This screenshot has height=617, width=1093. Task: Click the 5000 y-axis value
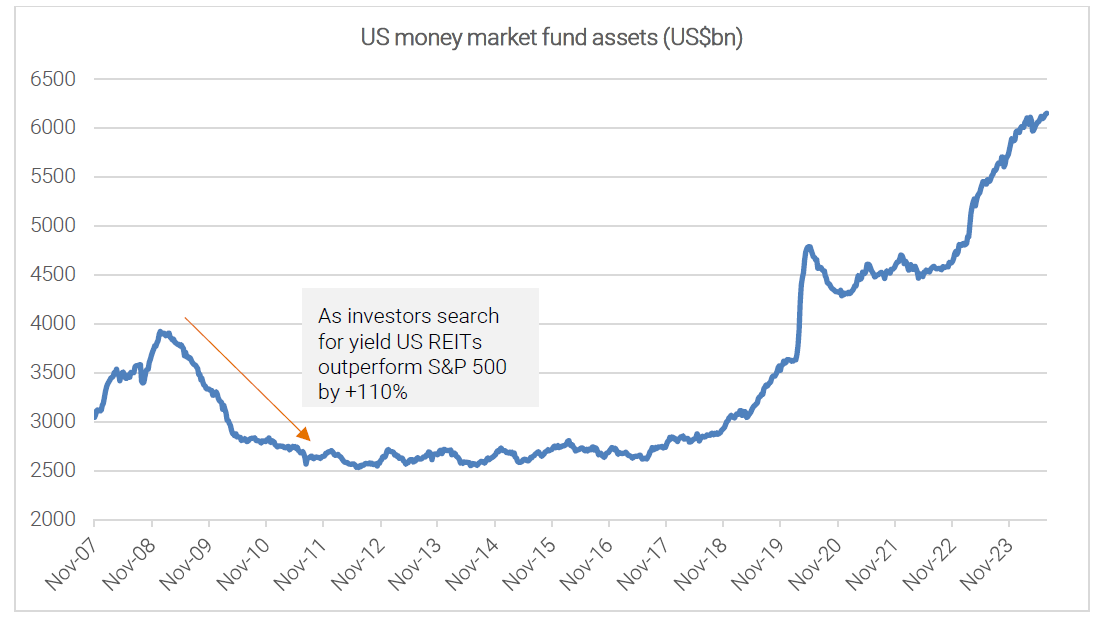pos(56,226)
